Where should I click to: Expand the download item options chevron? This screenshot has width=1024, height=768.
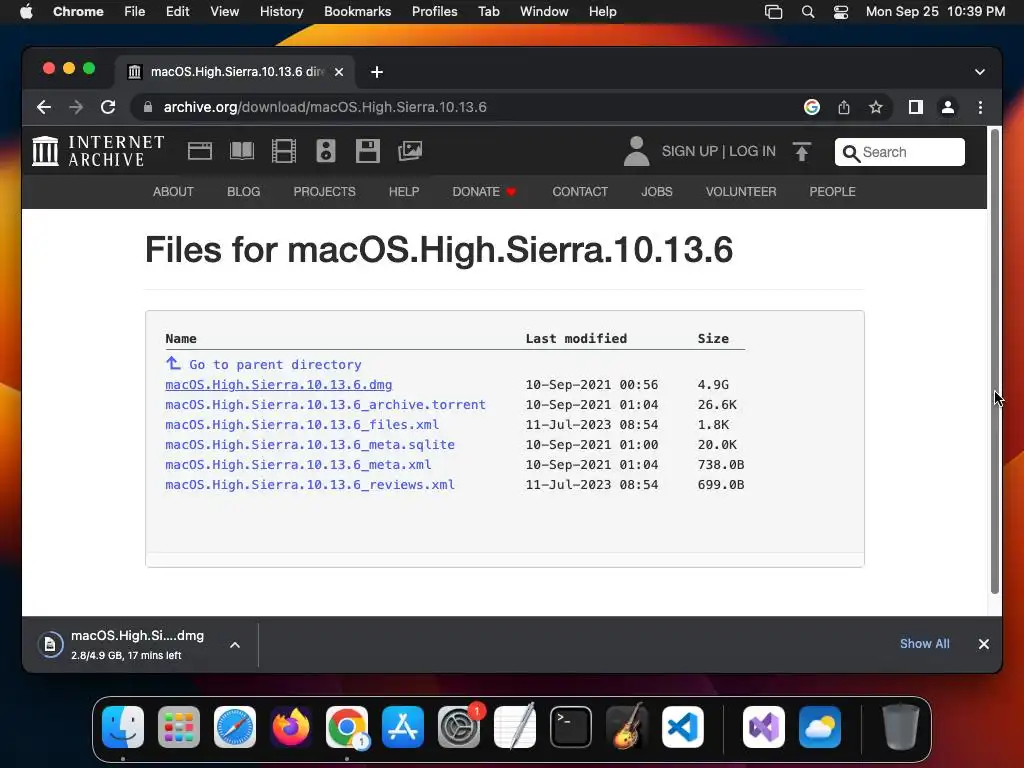[235, 645]
